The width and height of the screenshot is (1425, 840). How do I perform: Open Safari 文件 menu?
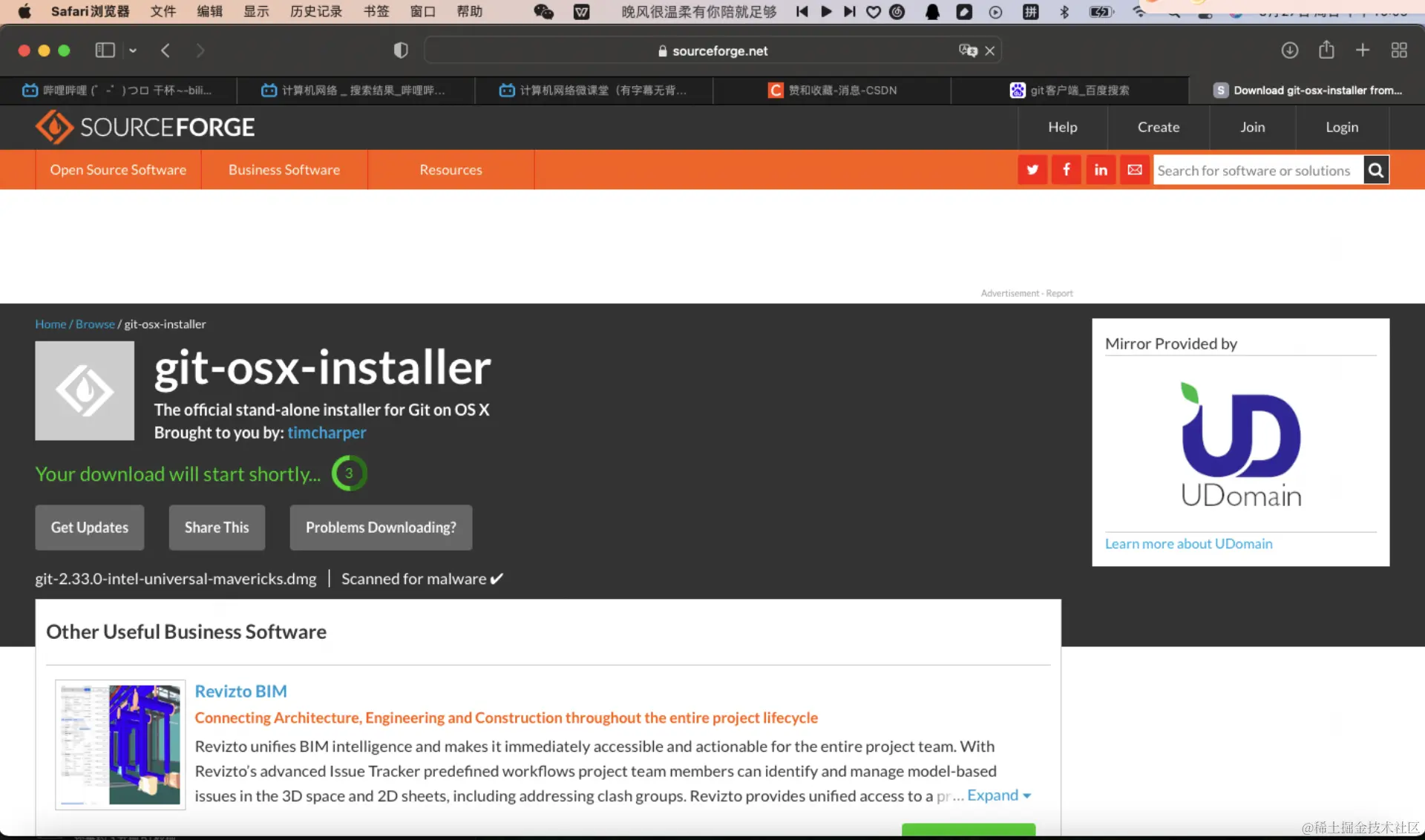click(163, 11)
